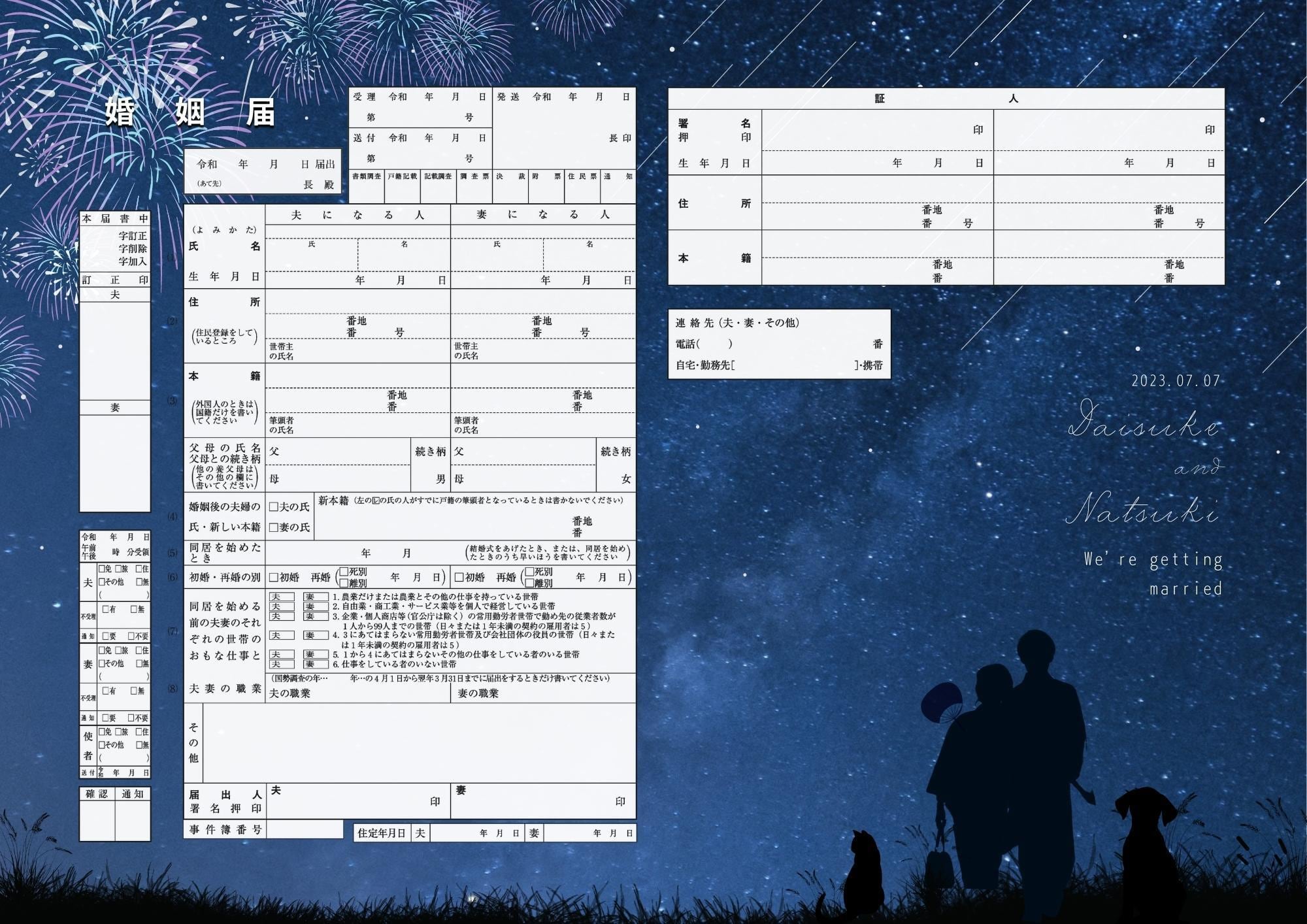
Task: Click the large その他 remarks area
Action: tap(418, 743)
